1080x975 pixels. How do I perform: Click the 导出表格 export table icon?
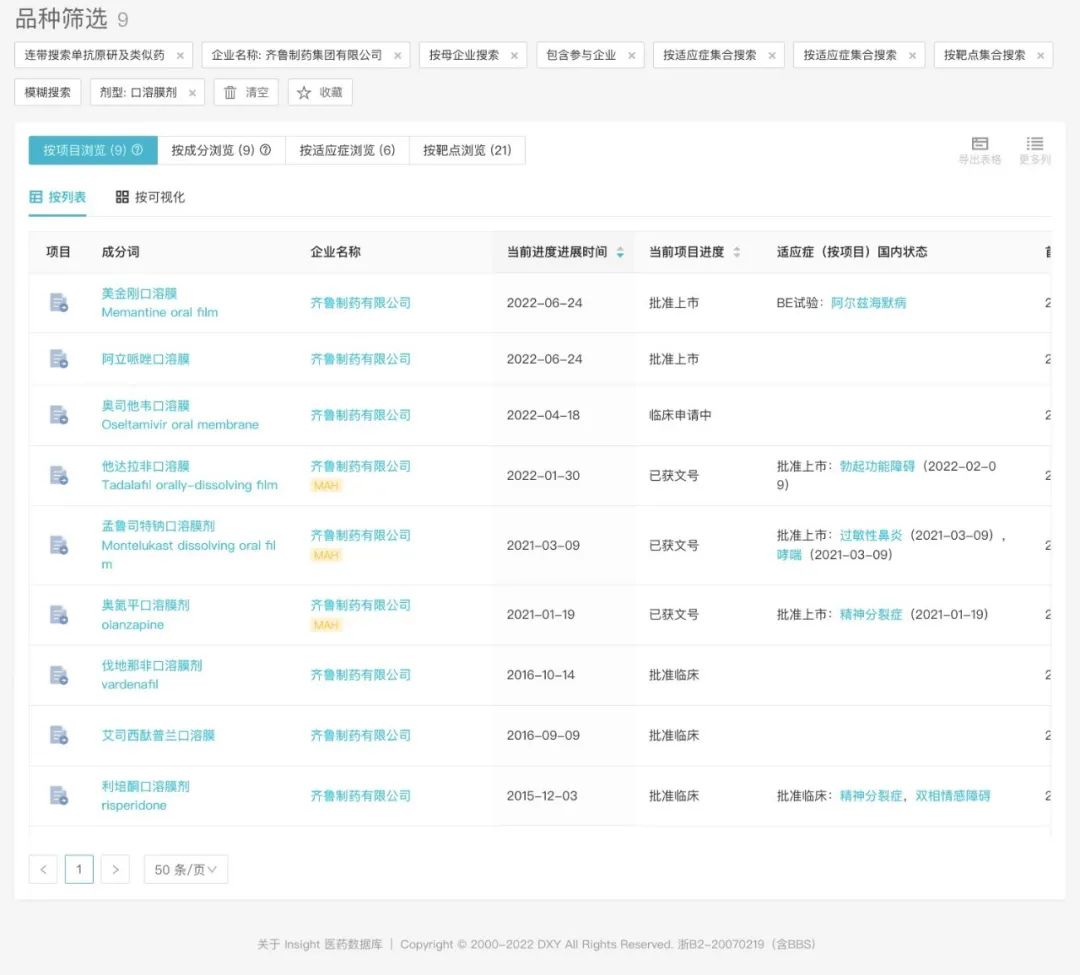point(979,145)
